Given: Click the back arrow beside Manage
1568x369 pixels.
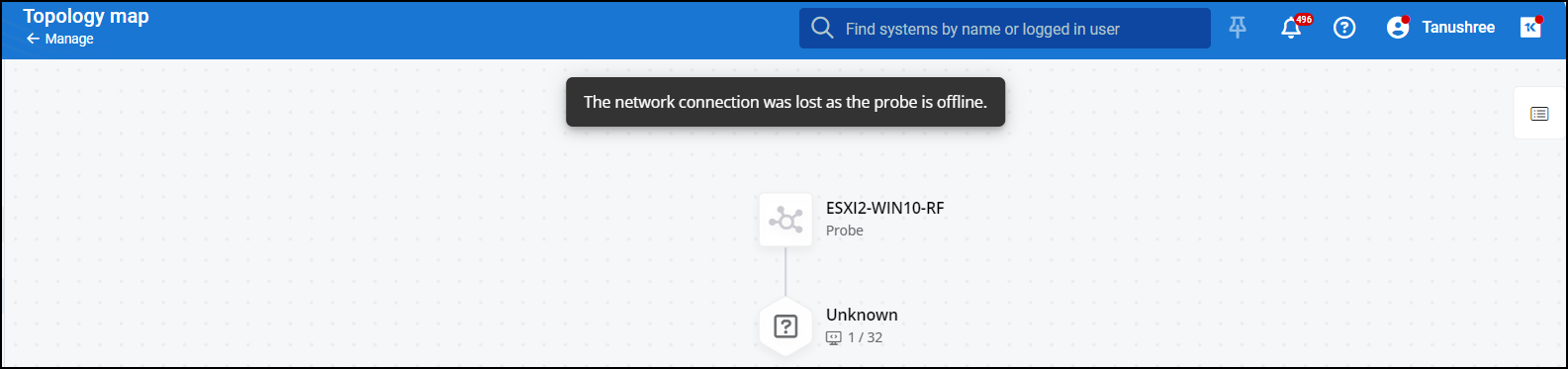Looking at the screenshot, I should pos(33,39).
